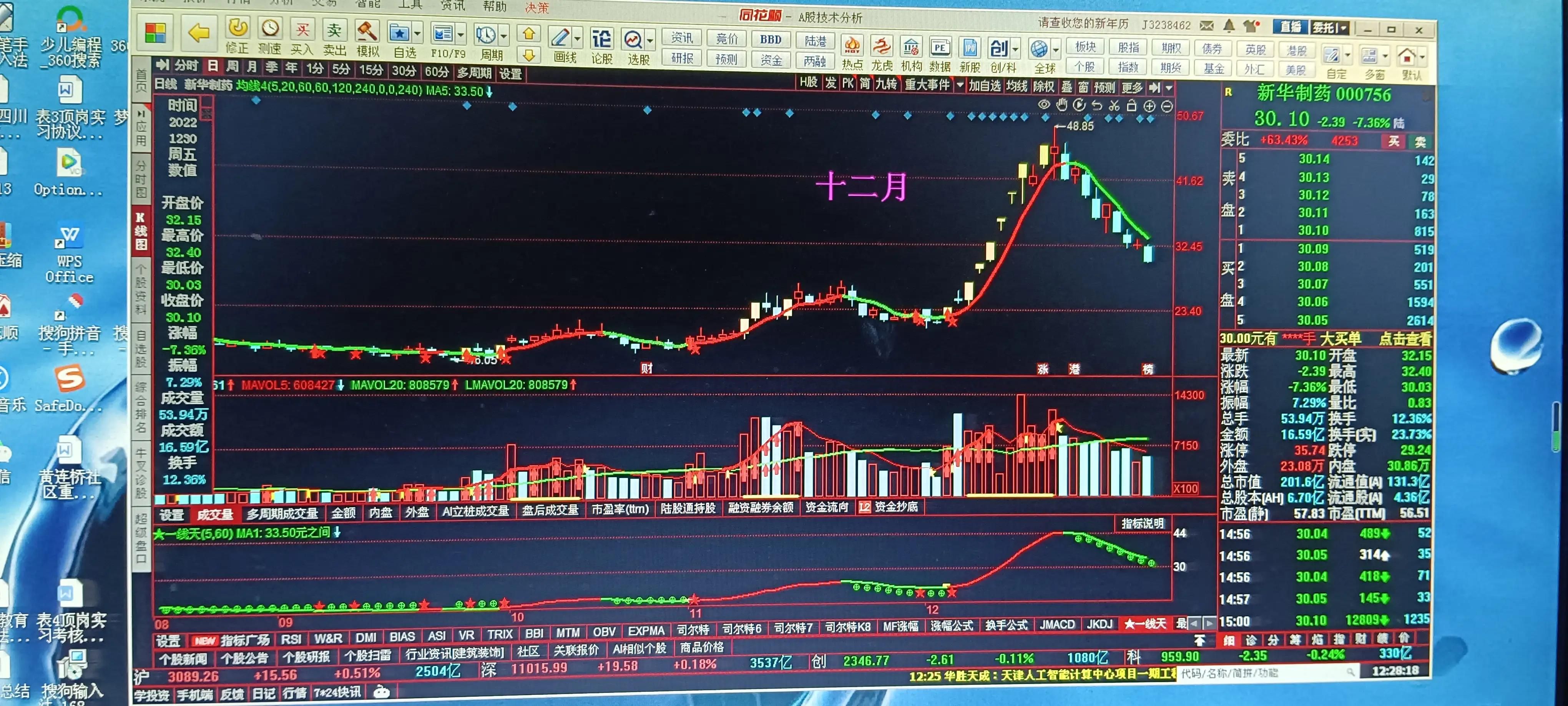Toggle the 预测 forecast option in chart bar
Screen dimensions: 1568x706
click(x=1104, y=88)
